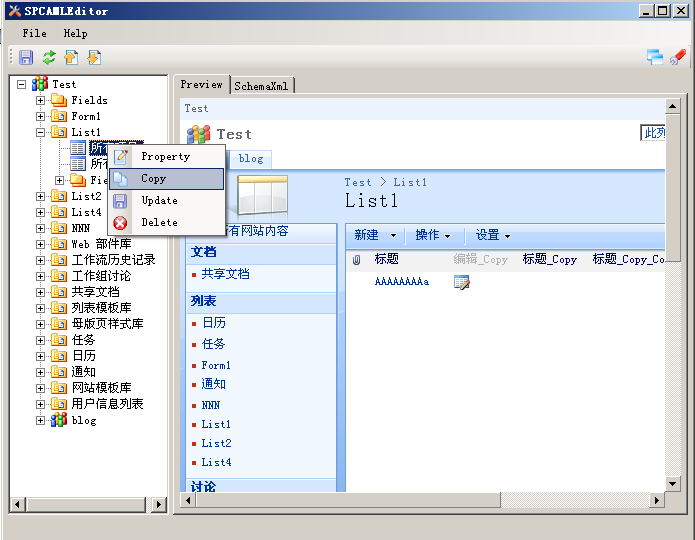Expand the List4 node
This screenshot has width=695, height=540.
(40, 212)
